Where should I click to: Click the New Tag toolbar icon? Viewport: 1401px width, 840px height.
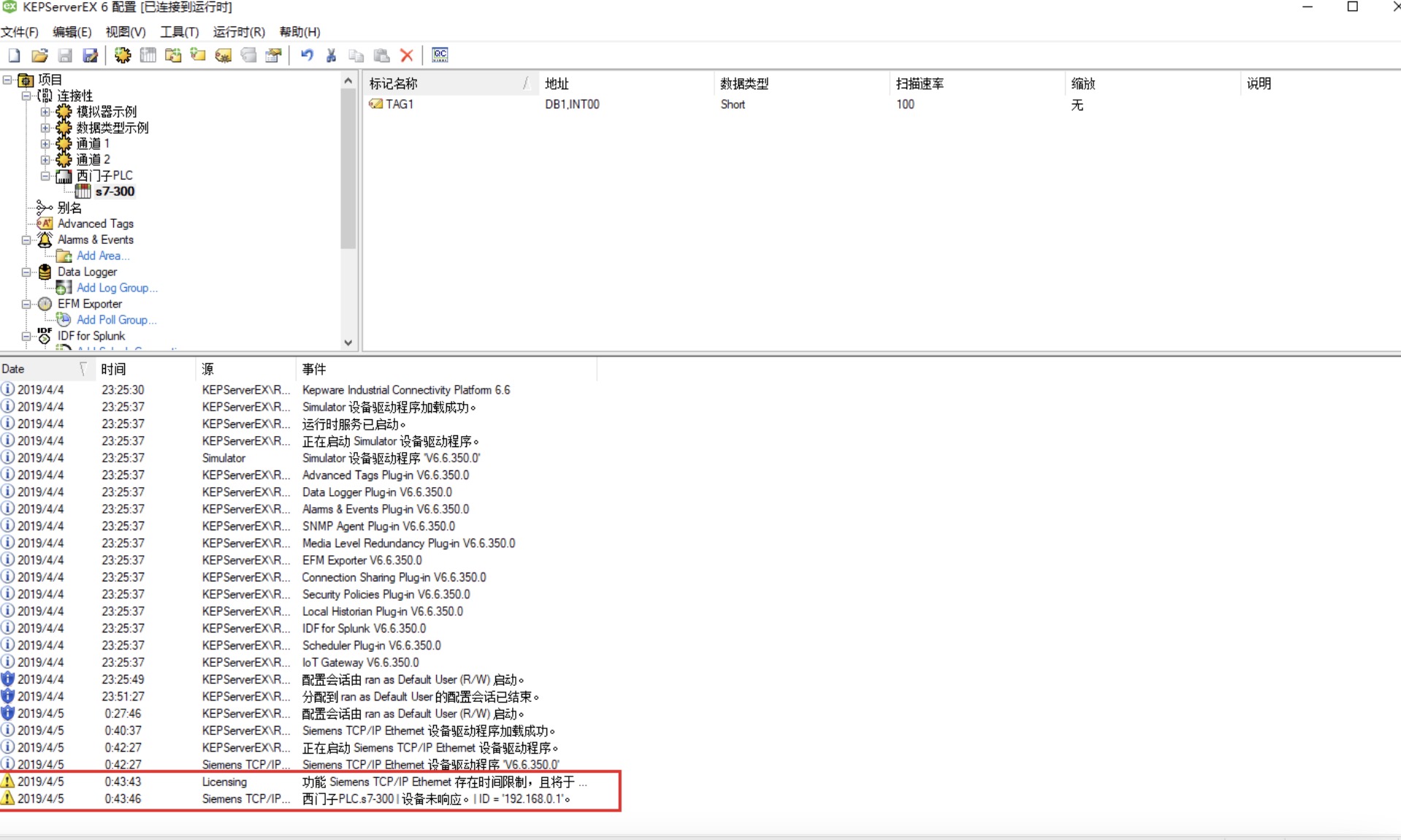[198, 55]
